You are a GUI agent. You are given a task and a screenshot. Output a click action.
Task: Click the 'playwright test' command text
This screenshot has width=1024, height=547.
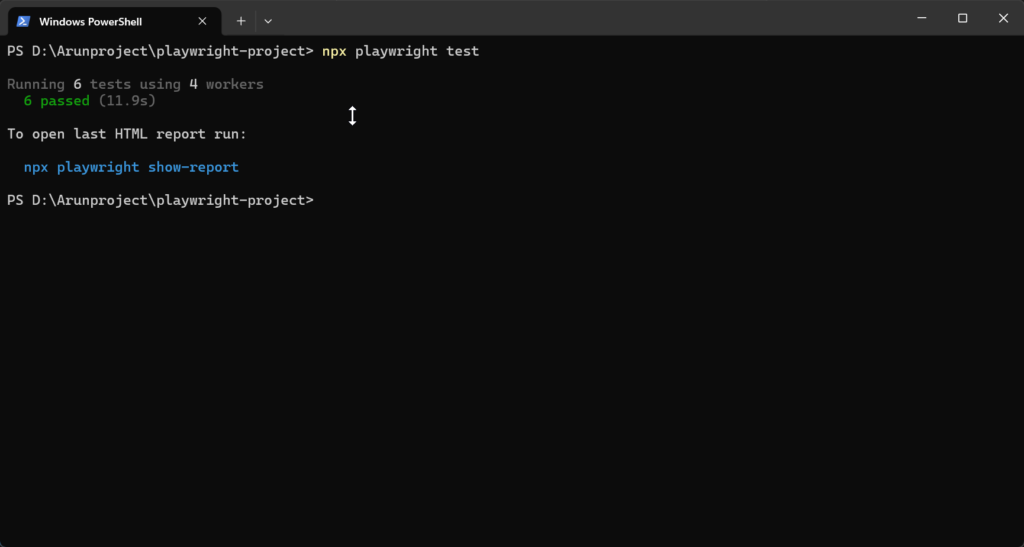pyautogui.click(x=417, y=51)
